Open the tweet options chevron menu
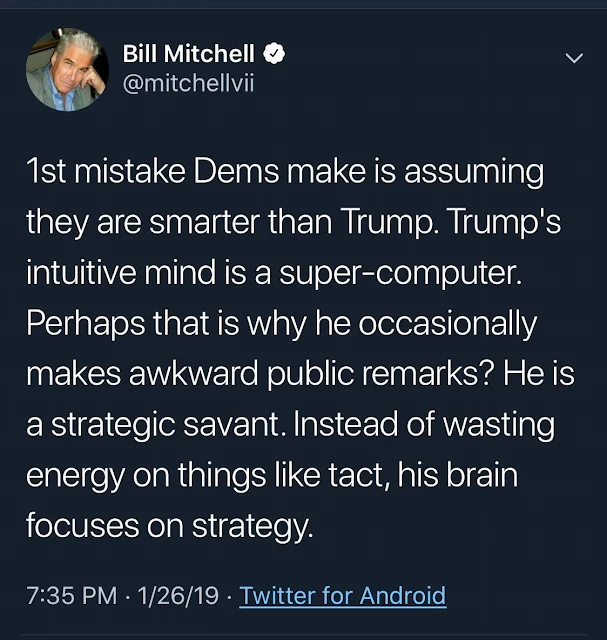 point(573,59)
